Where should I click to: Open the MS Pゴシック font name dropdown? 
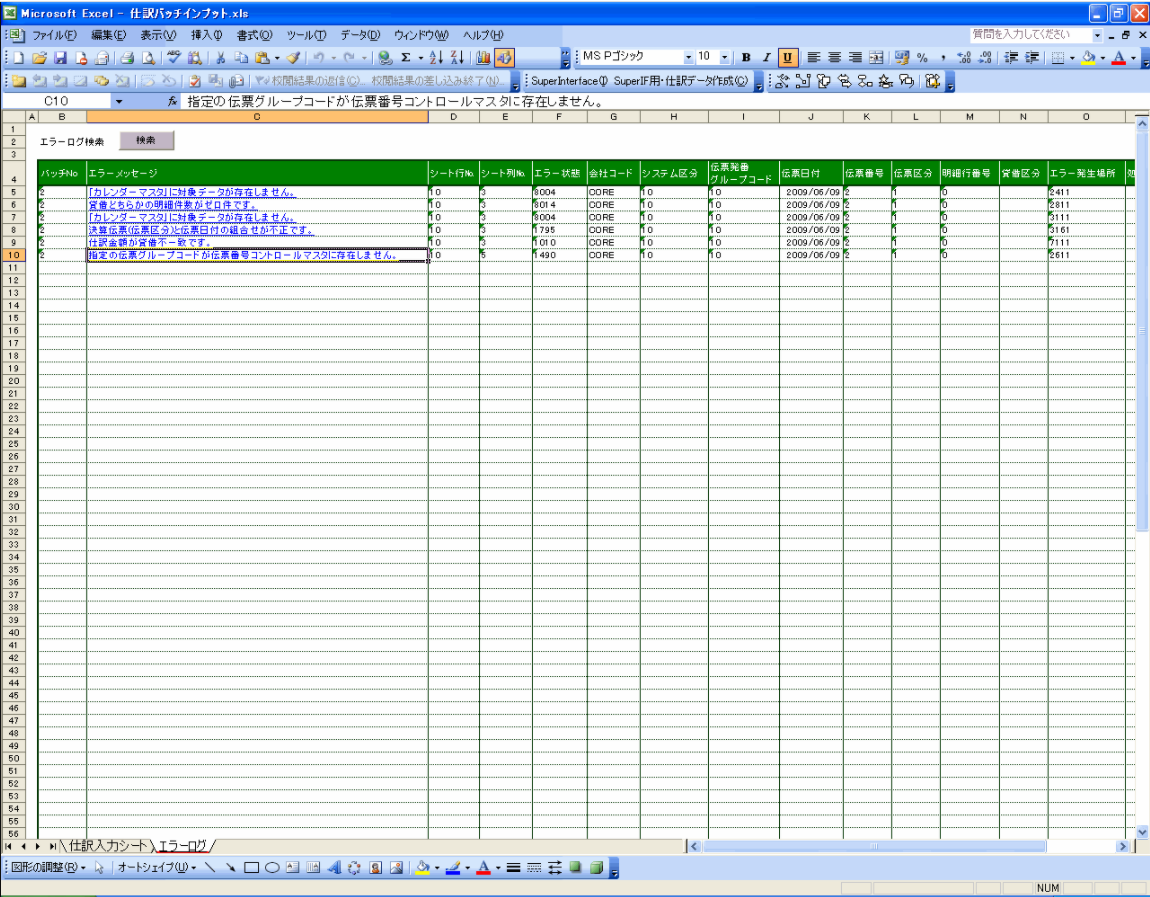tap(688, 58)
